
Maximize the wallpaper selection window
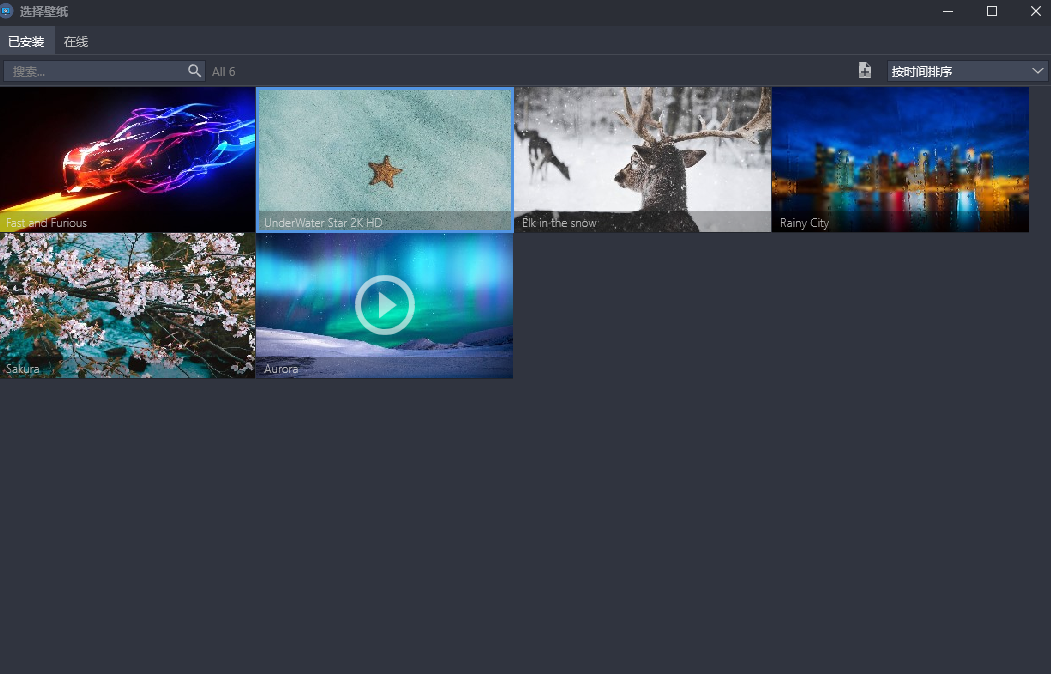992,11
